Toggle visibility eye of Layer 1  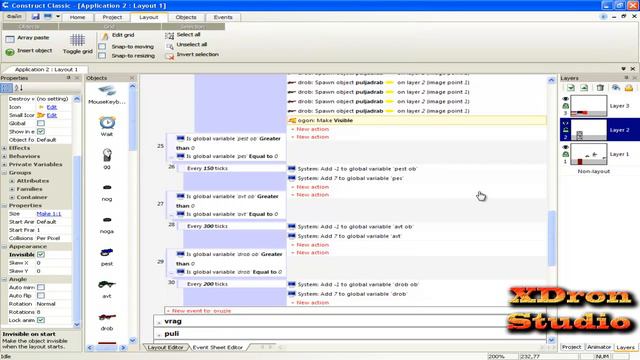coord(565,147)
